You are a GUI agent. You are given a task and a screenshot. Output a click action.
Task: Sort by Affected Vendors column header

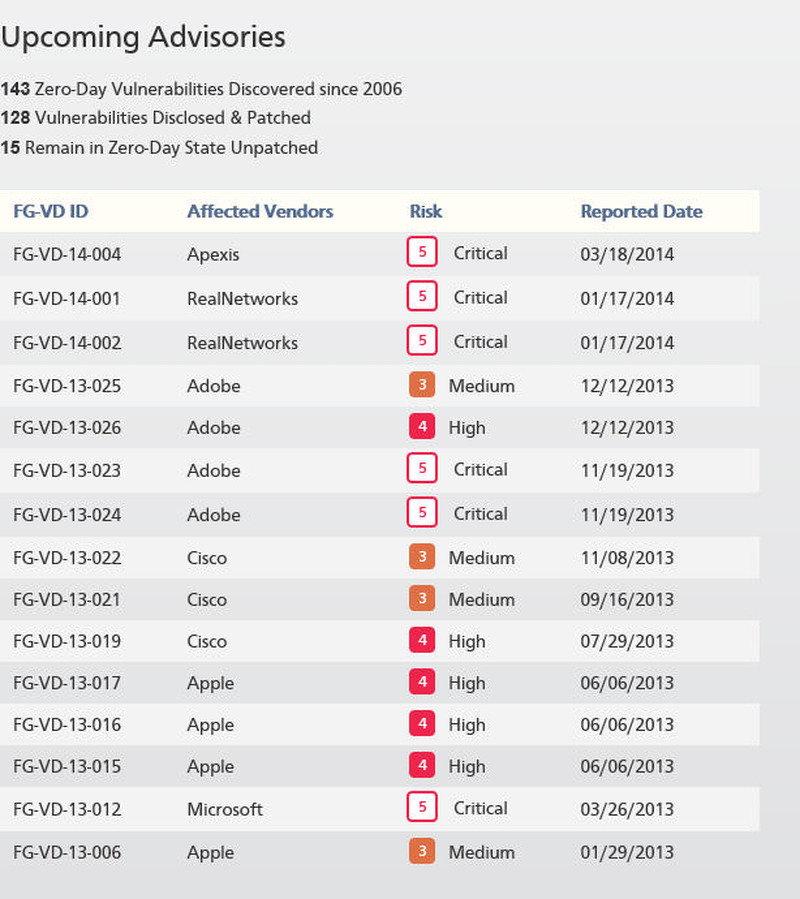[260, 211]
